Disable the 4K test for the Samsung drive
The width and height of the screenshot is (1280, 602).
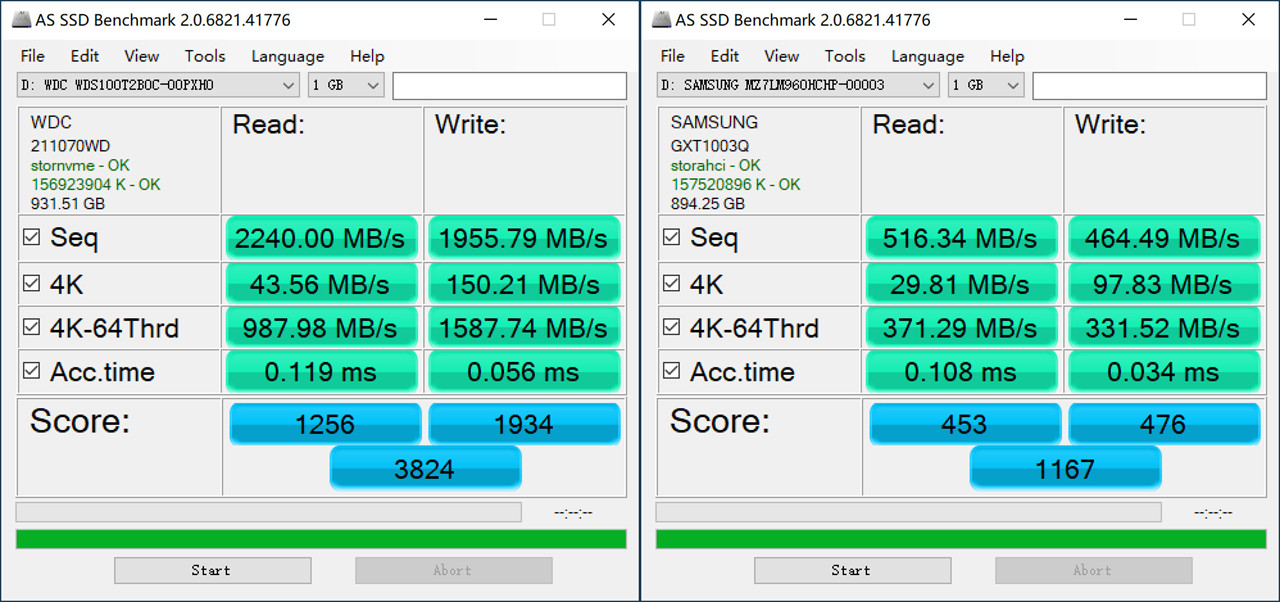pyautogui.click(x=670, y=283)
